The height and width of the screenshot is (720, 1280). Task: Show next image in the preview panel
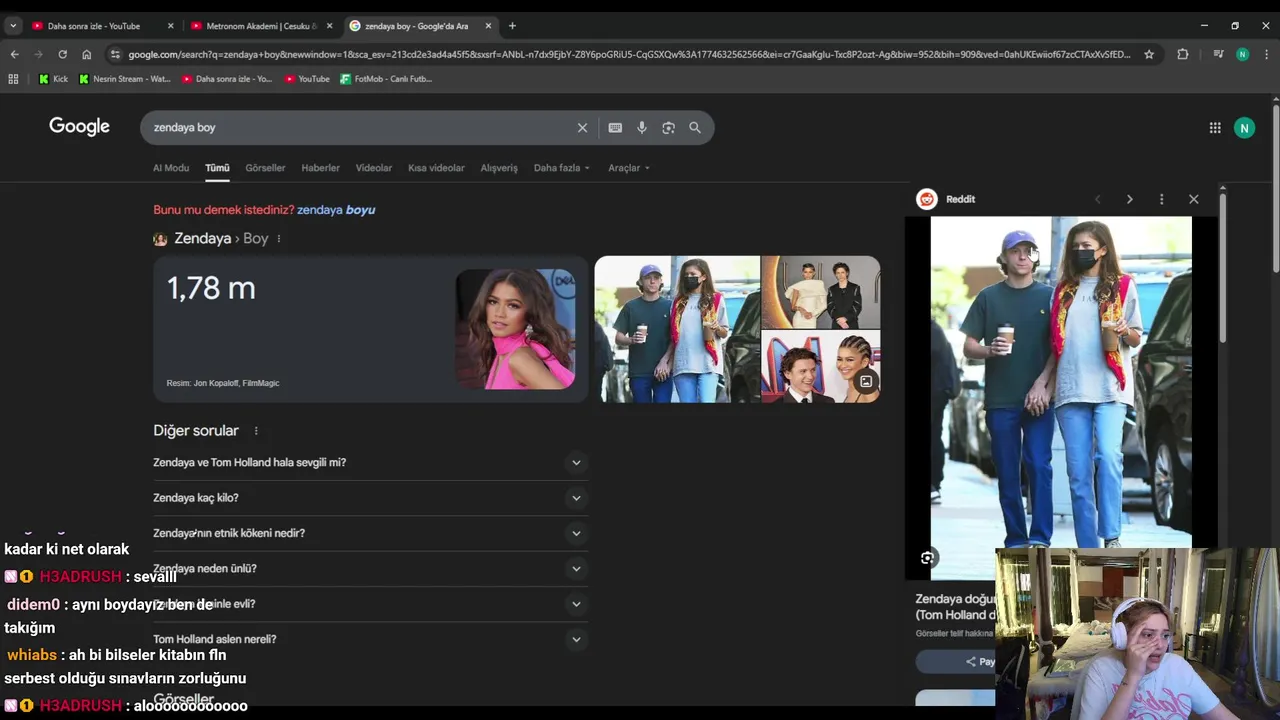point(1129,199)
